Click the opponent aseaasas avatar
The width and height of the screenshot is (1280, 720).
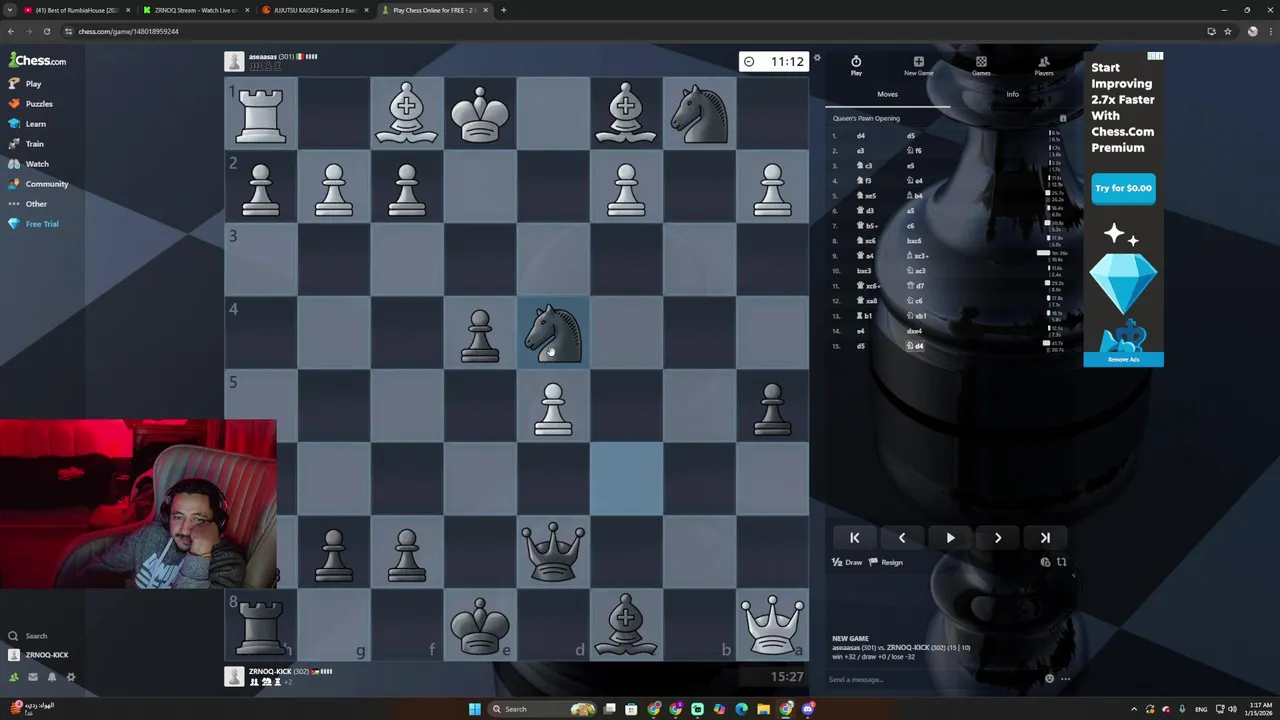click(x=234, y=62)
